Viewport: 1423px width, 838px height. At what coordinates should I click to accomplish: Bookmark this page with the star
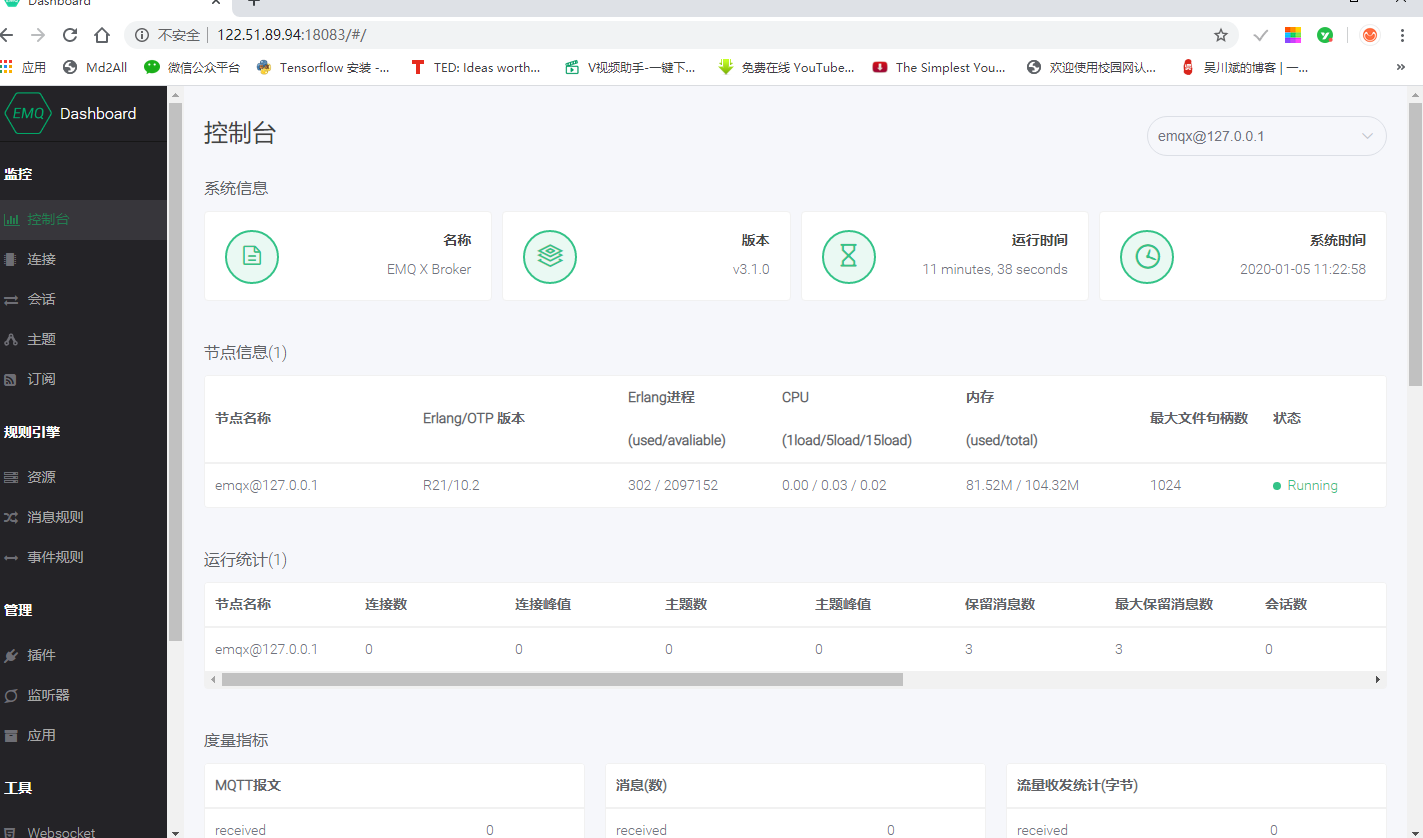coord(1221,35)
